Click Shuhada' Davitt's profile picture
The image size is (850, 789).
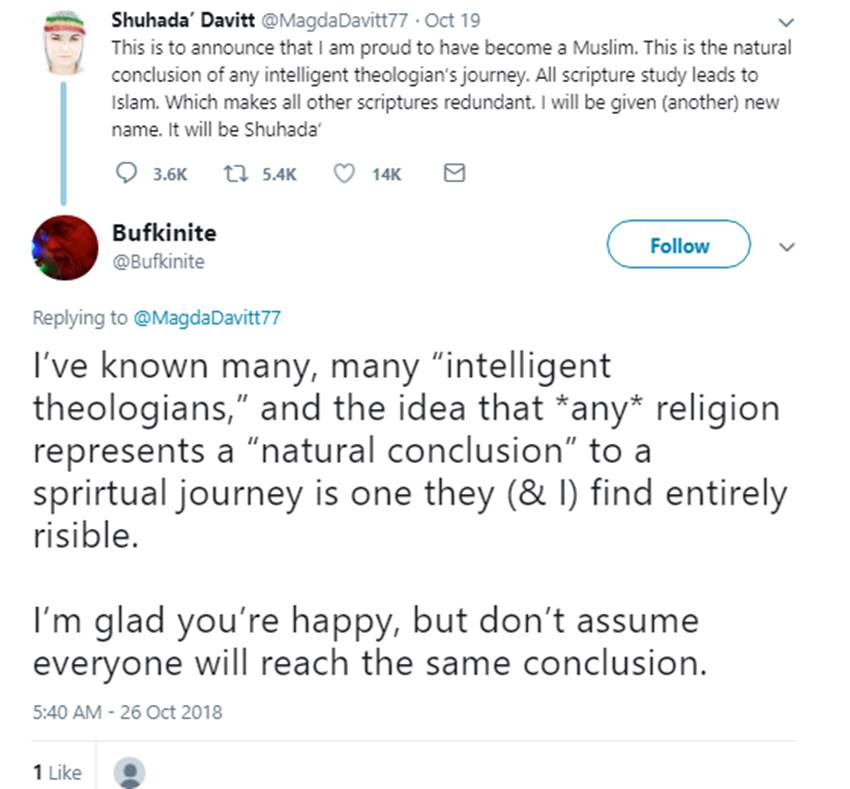pyautogui.click(x=66, y=45)
